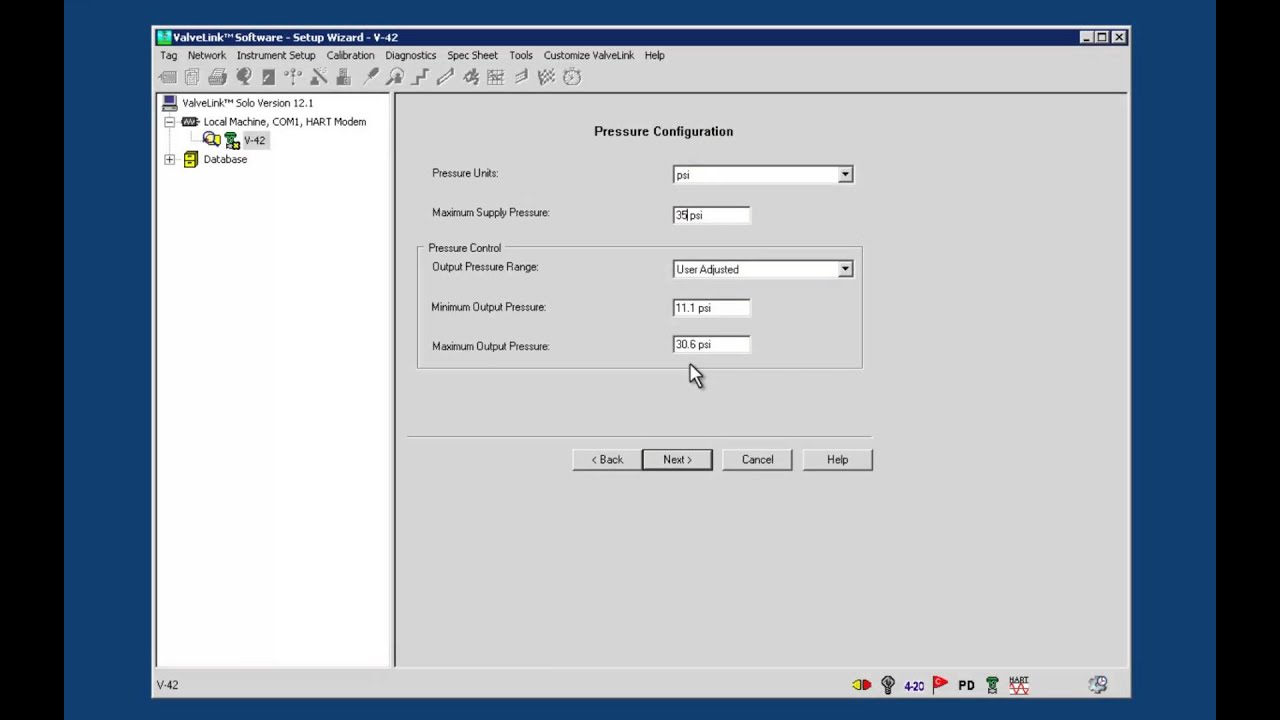Click the wand setup wizard toolbar icon

(318, 77)
